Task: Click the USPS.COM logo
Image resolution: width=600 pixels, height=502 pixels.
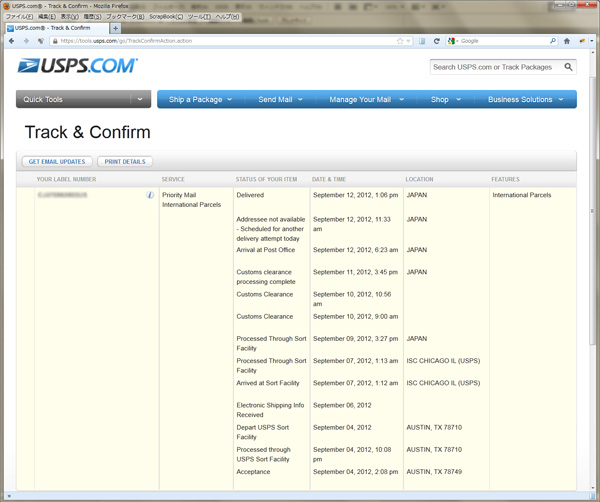Action: pyautogui.click(x=78, y=66)
